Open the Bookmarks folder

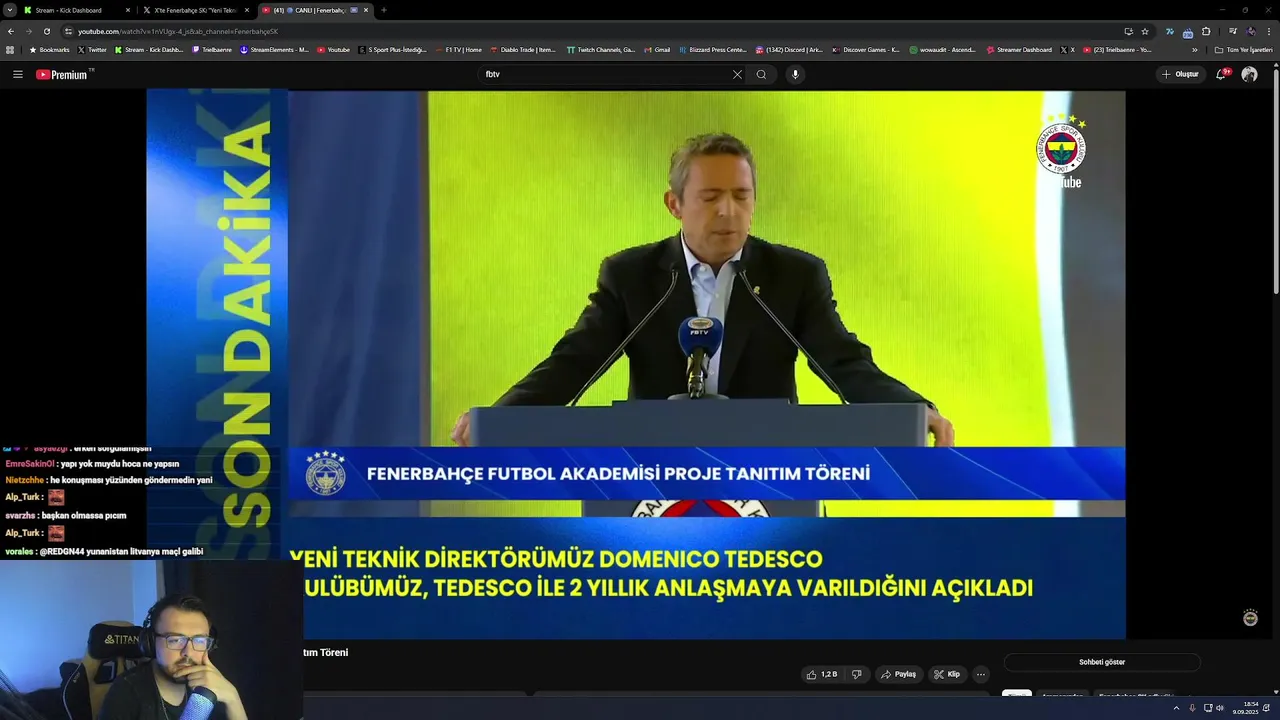[x=48, y=49]
